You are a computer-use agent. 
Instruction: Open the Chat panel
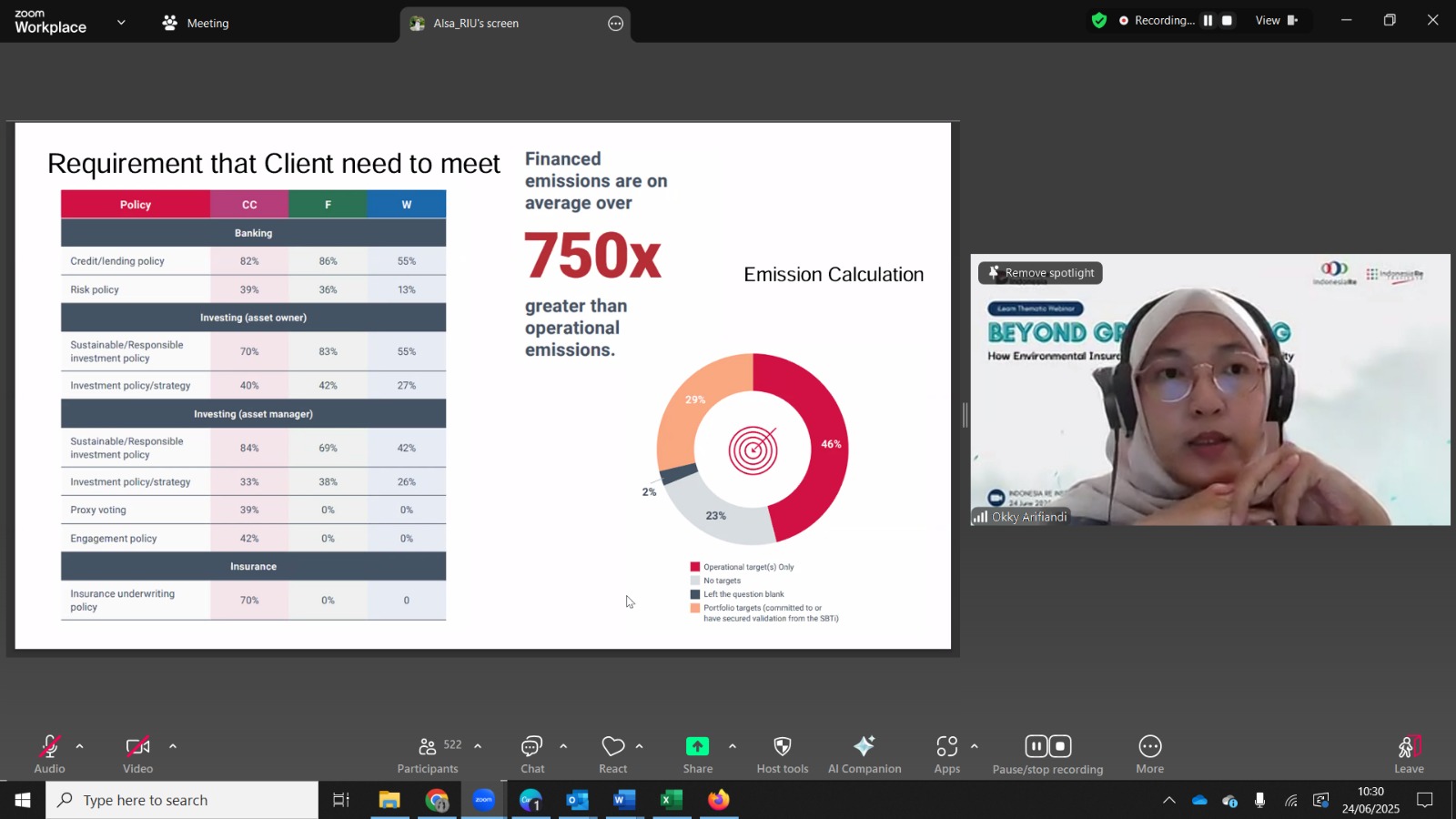pos(532,754)
